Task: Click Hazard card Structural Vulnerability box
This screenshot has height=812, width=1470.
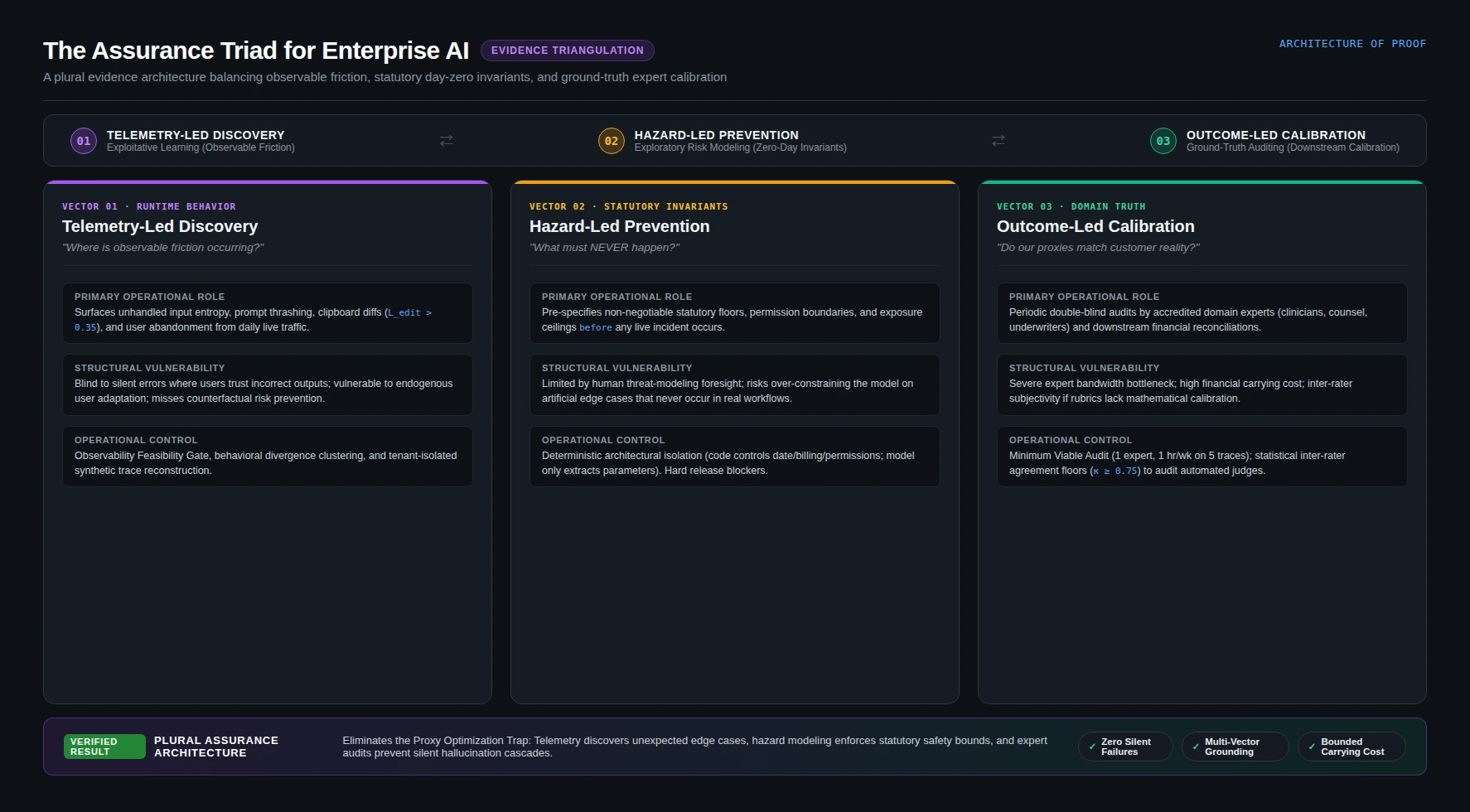Action: tap(735, 384)
